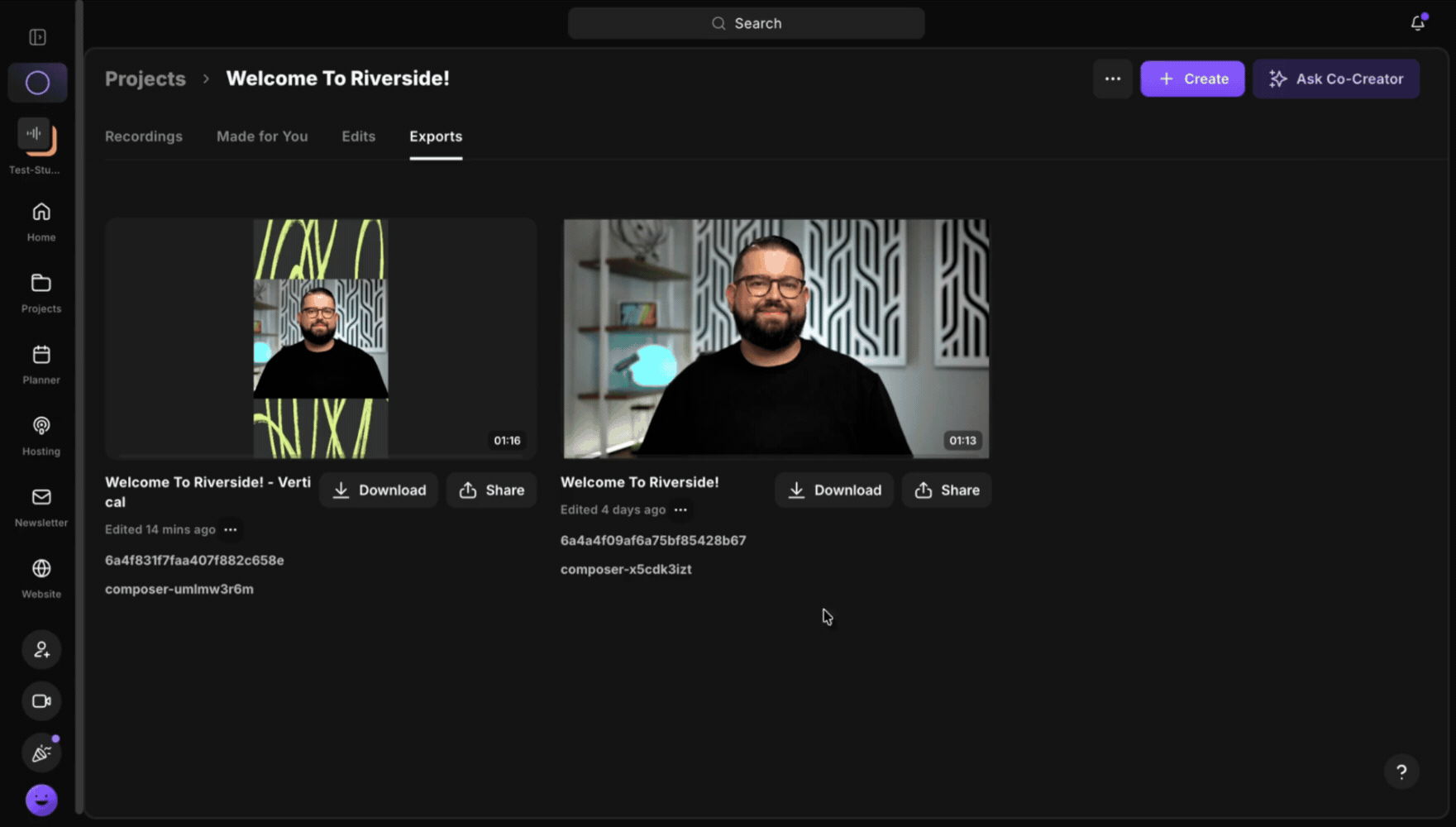1456x827 pixels.
Task: Click the 01:13 duration badge
Action: (x=962, y=441)
